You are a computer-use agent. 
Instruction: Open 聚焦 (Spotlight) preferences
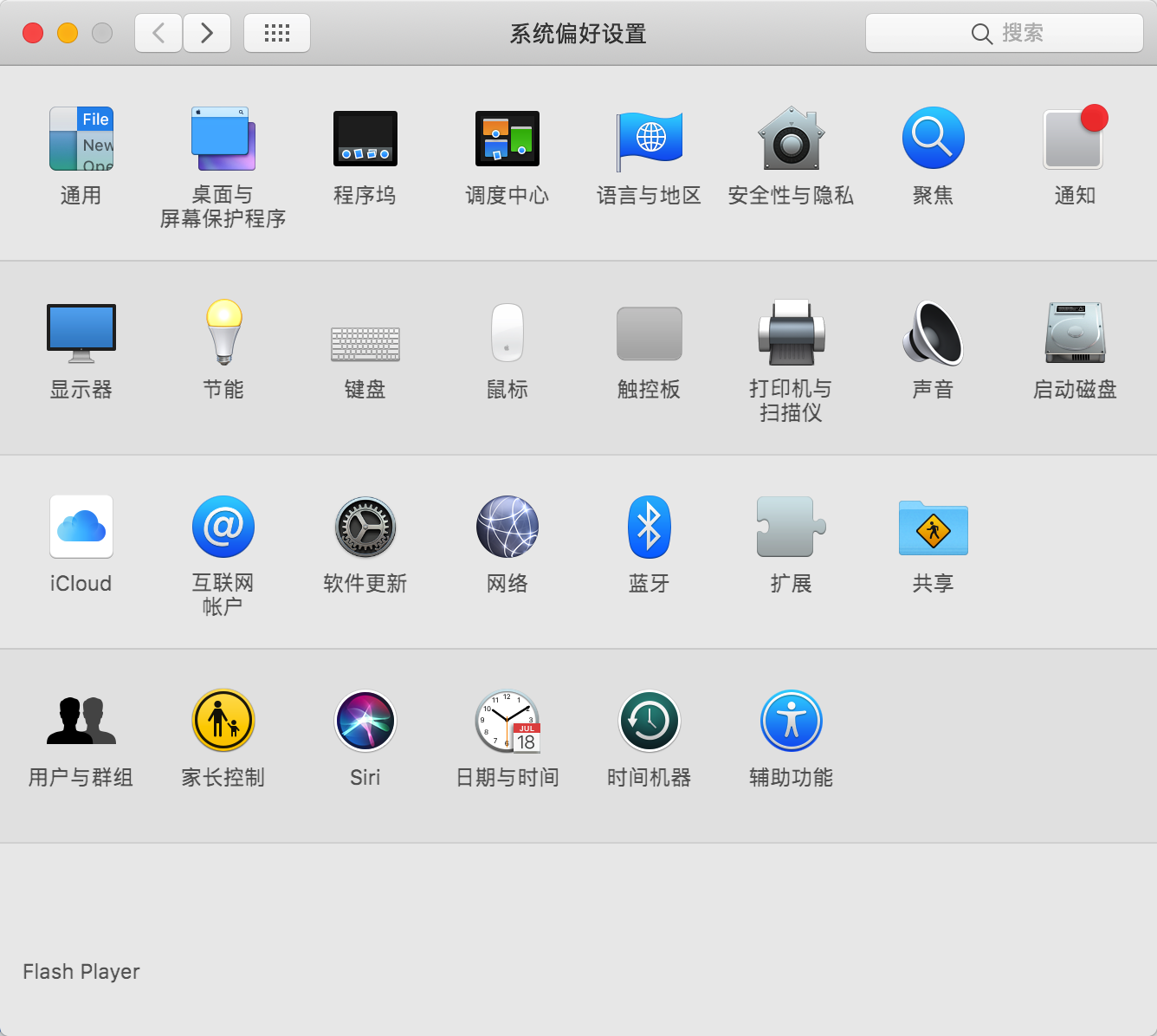[933, 139]
